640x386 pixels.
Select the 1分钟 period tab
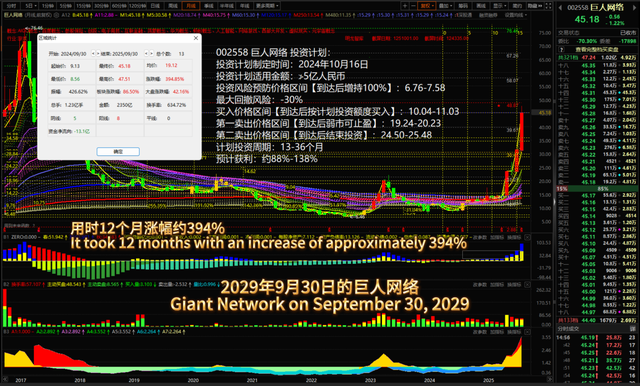[48, 6]
